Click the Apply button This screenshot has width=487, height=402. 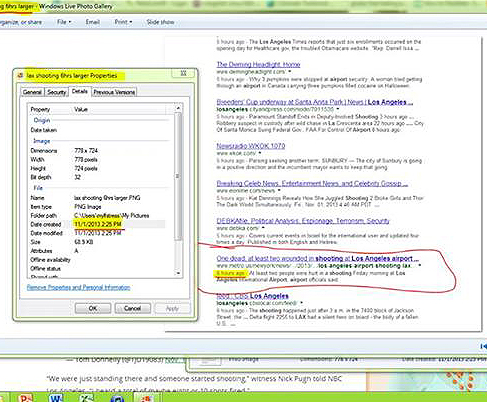click(x=172, y=308)
